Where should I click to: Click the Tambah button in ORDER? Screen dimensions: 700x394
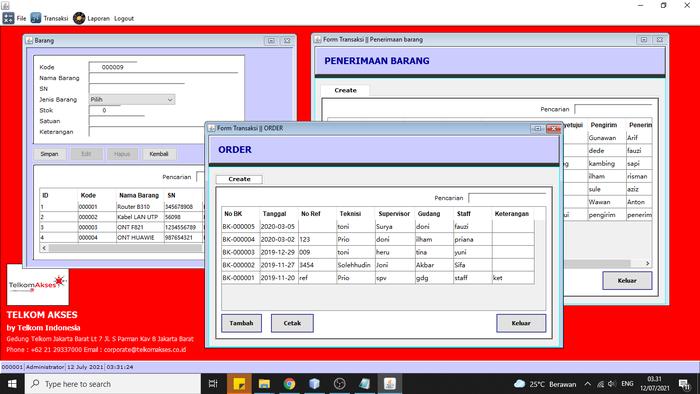[x=241, y=323]
